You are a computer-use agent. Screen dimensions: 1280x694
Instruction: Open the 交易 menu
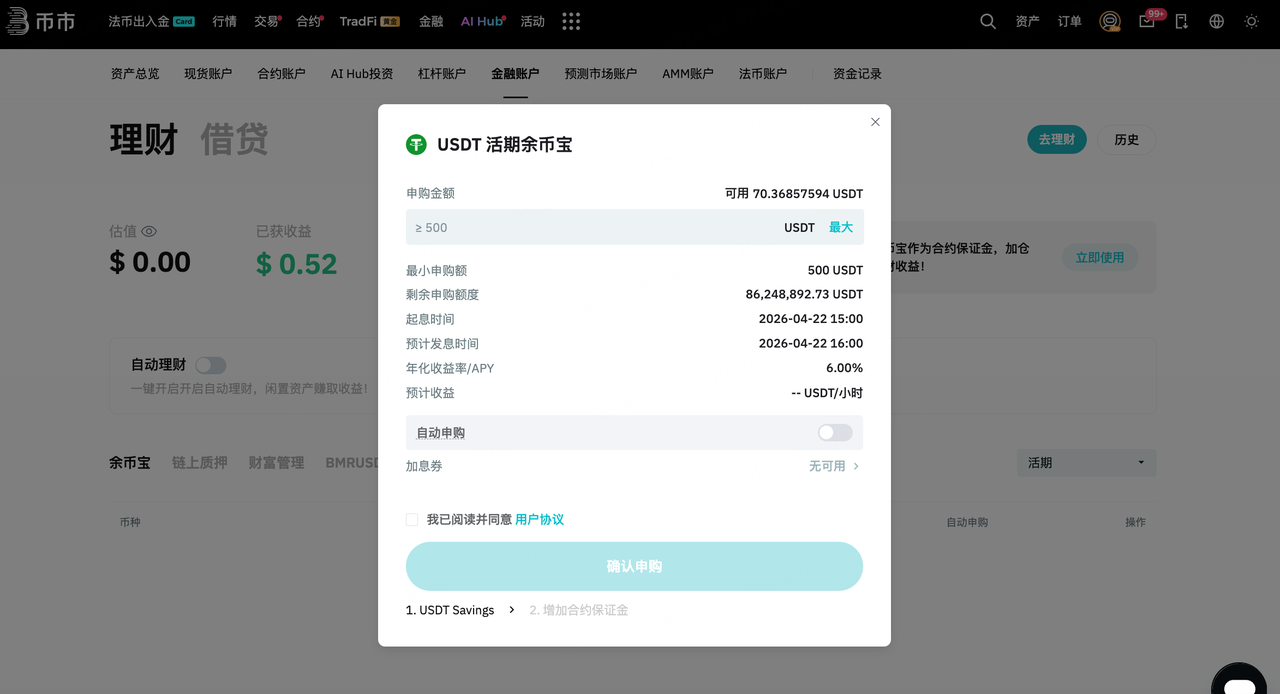click(267, 21)
